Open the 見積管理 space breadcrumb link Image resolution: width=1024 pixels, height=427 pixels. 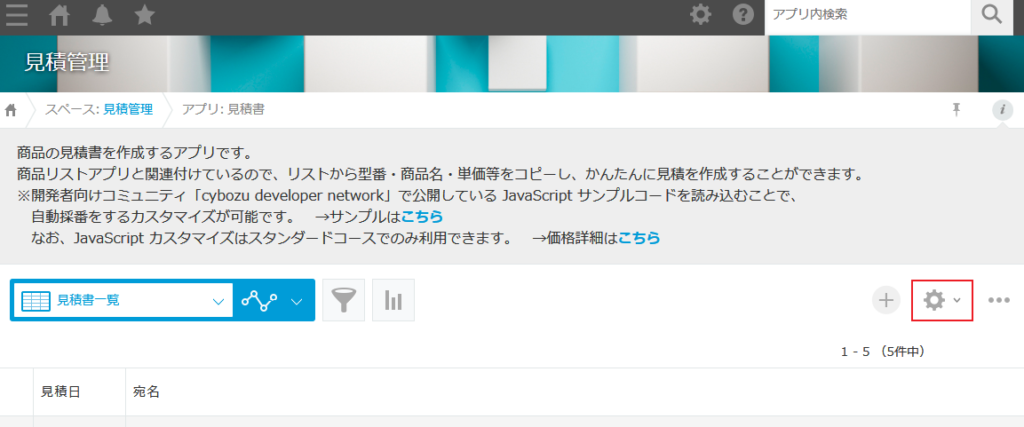click(x=127, y=109)
